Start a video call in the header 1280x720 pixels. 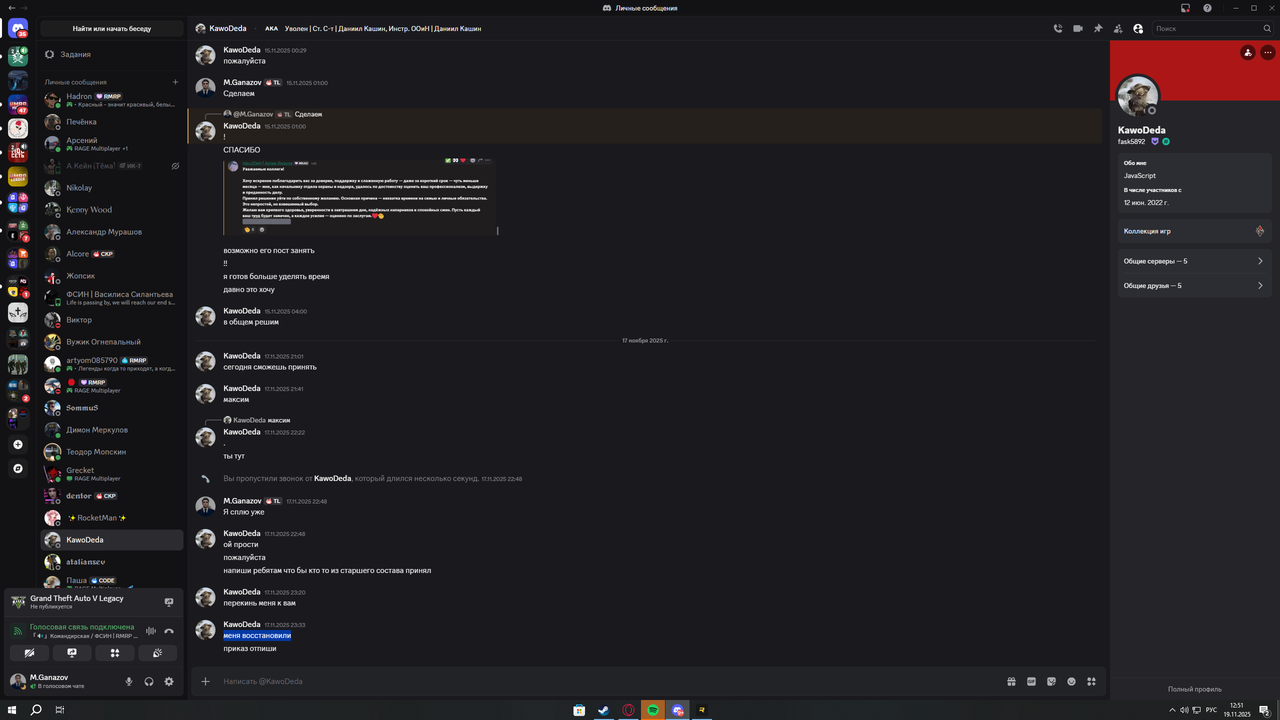pos(1078,29)
